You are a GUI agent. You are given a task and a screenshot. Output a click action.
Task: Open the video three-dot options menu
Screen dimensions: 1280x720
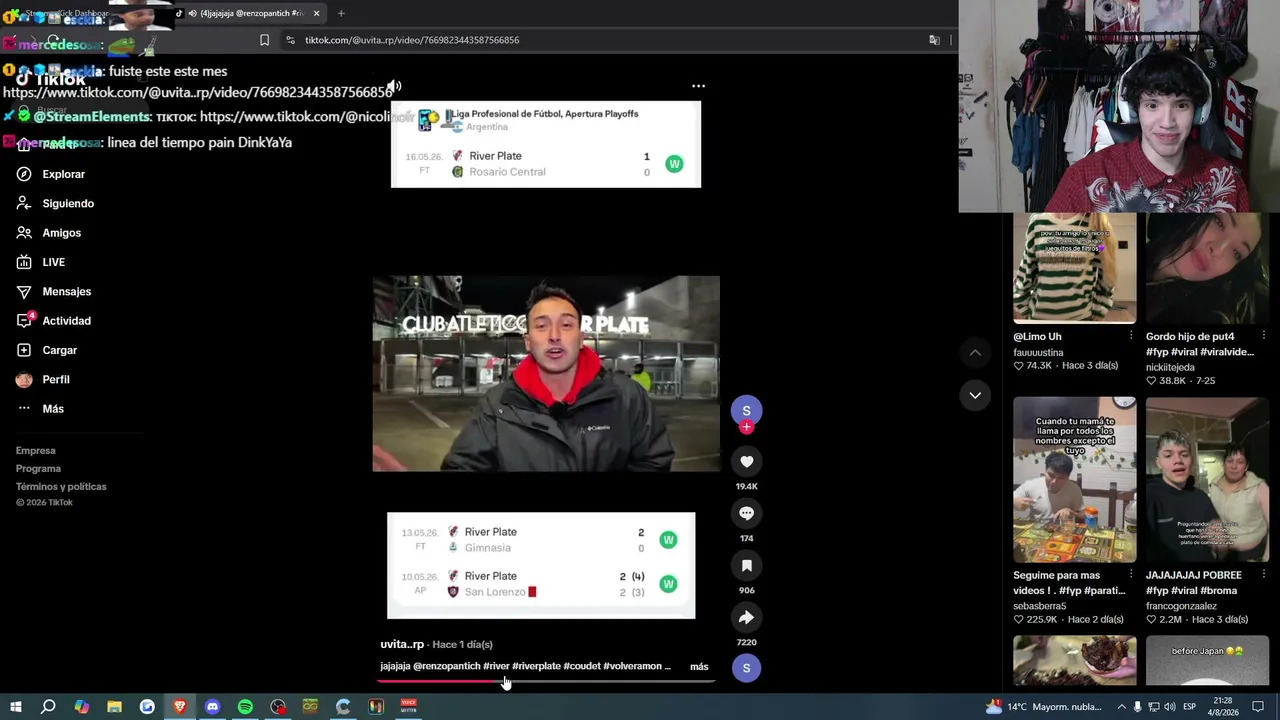click(698, 86)
